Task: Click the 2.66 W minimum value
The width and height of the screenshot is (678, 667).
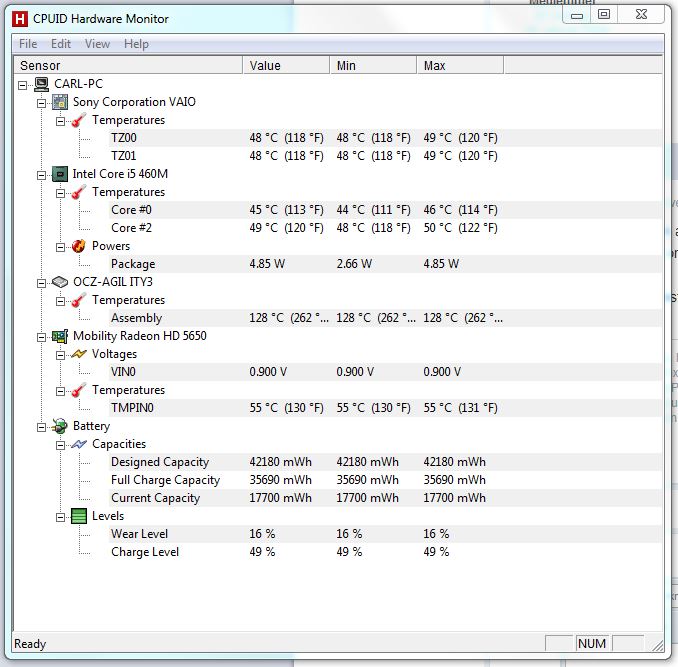Action: [354, 264]
